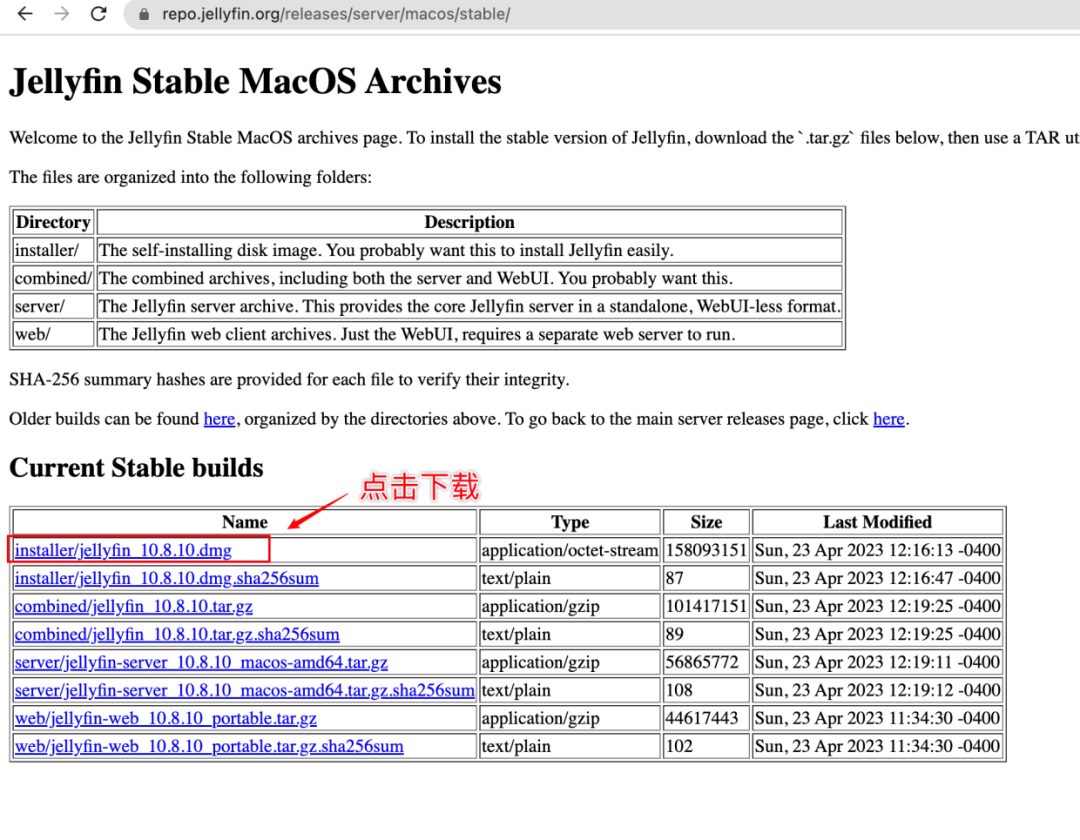Viewport: 1080px width, 840px height.
Task: Download combined/jellyfin_10.8.10.tar.gz
Action: [x=134, y=607]
